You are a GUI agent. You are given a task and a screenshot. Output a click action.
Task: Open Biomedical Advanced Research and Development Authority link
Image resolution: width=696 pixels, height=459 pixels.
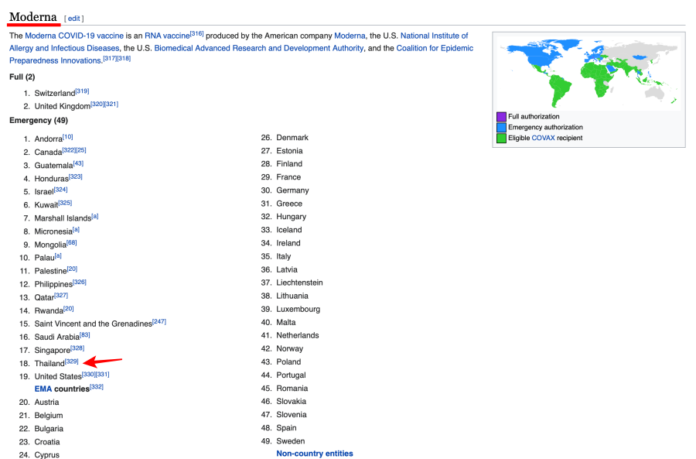tap(259, 48)
